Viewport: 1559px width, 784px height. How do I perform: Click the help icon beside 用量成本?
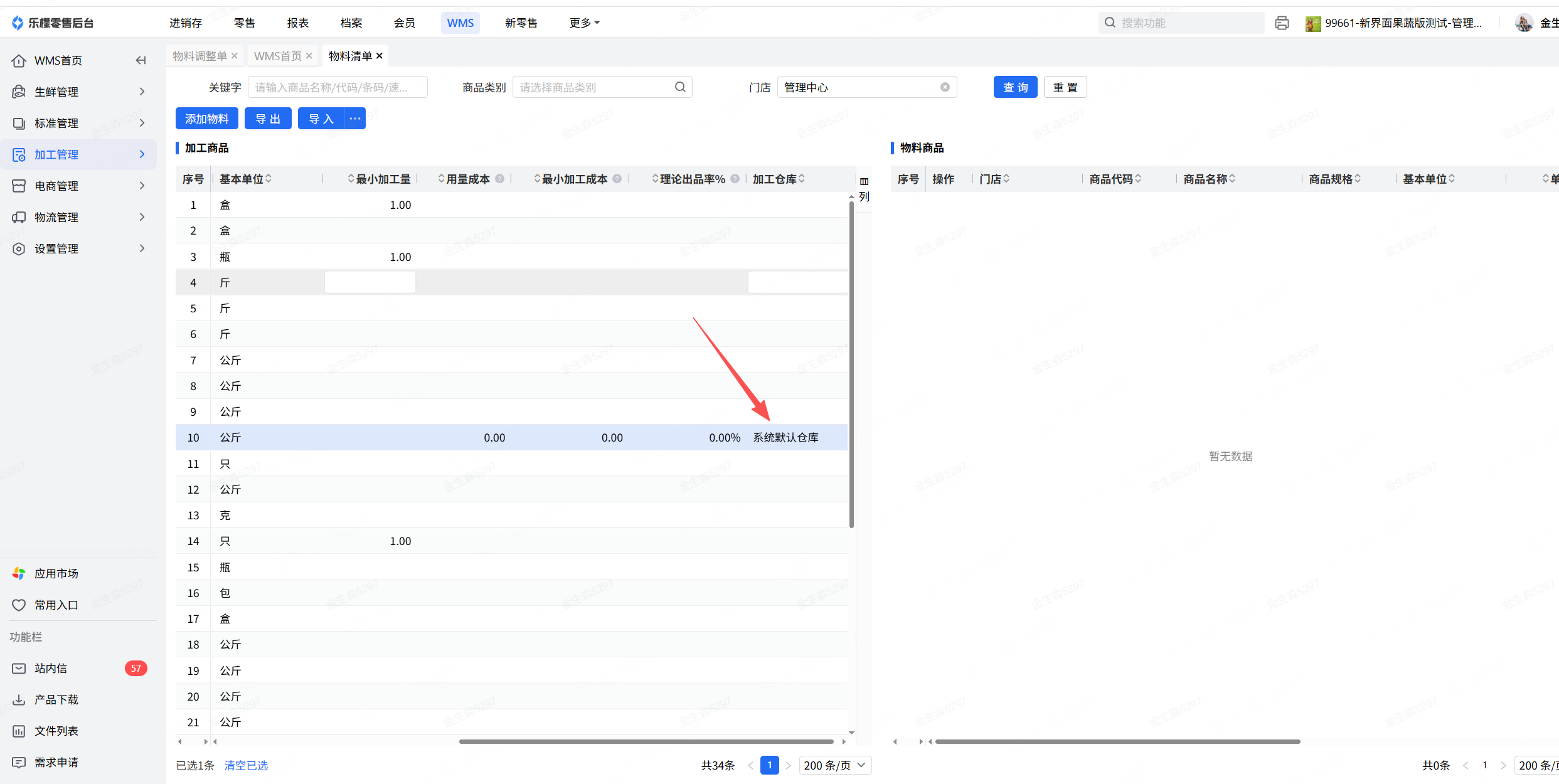500,179
